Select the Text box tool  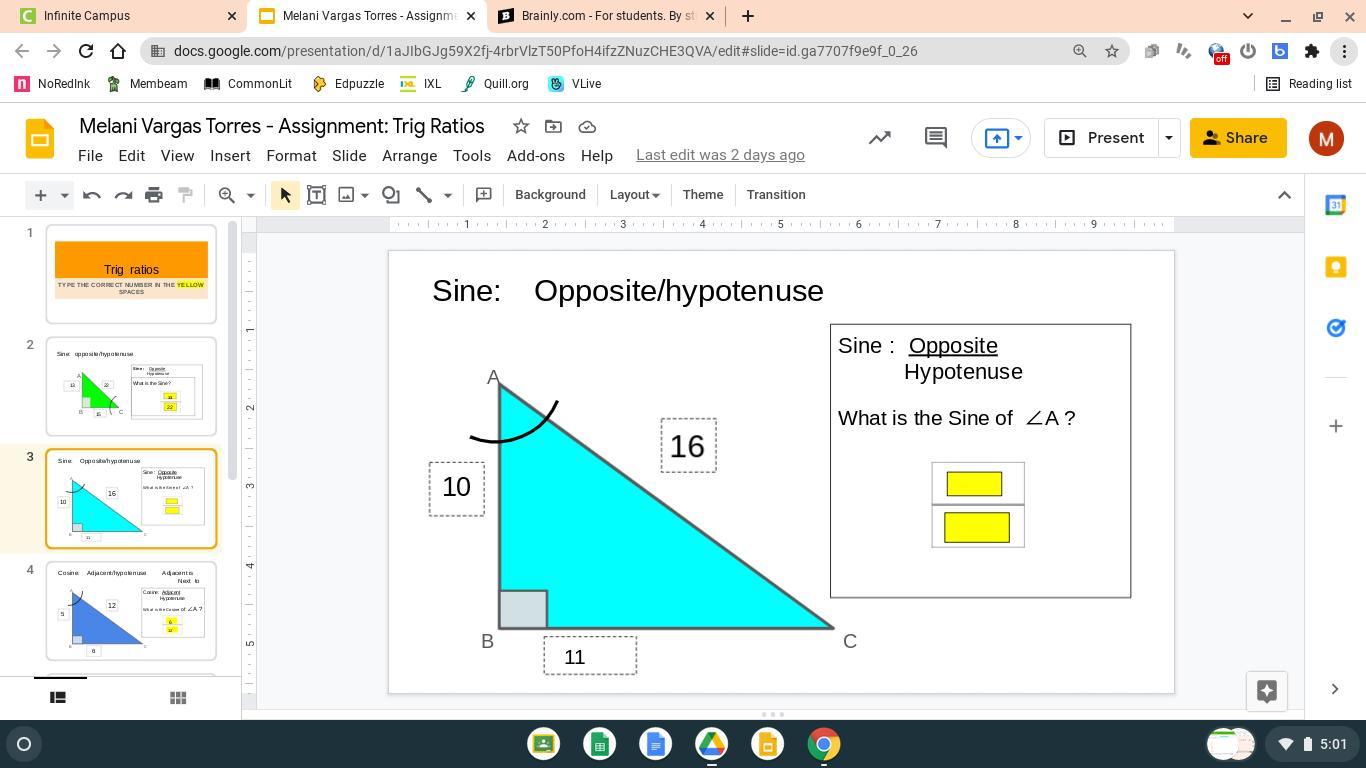[316, 195]
